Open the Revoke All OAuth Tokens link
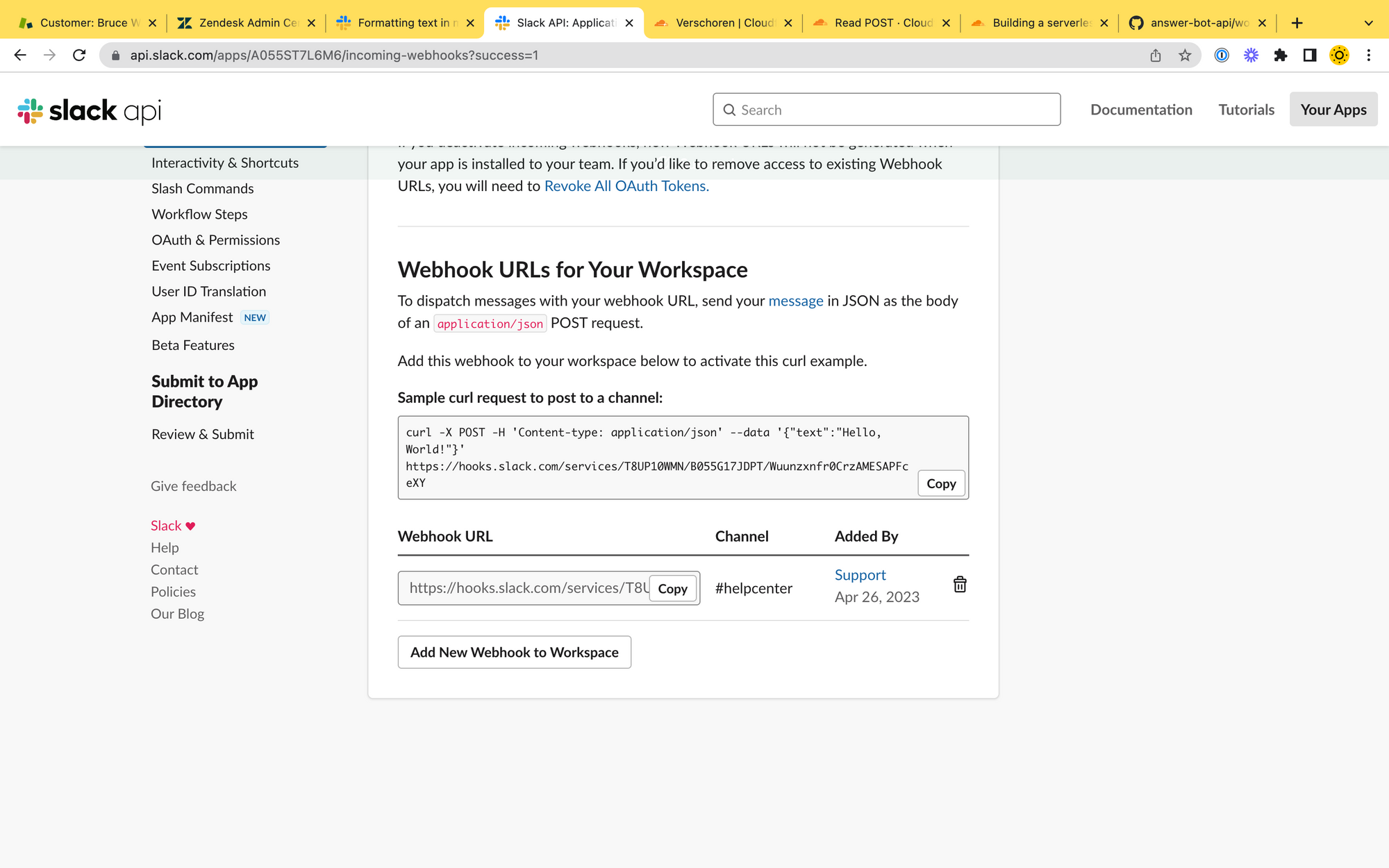The width and height of the screenshot is (1389, 868). (626, 186)
